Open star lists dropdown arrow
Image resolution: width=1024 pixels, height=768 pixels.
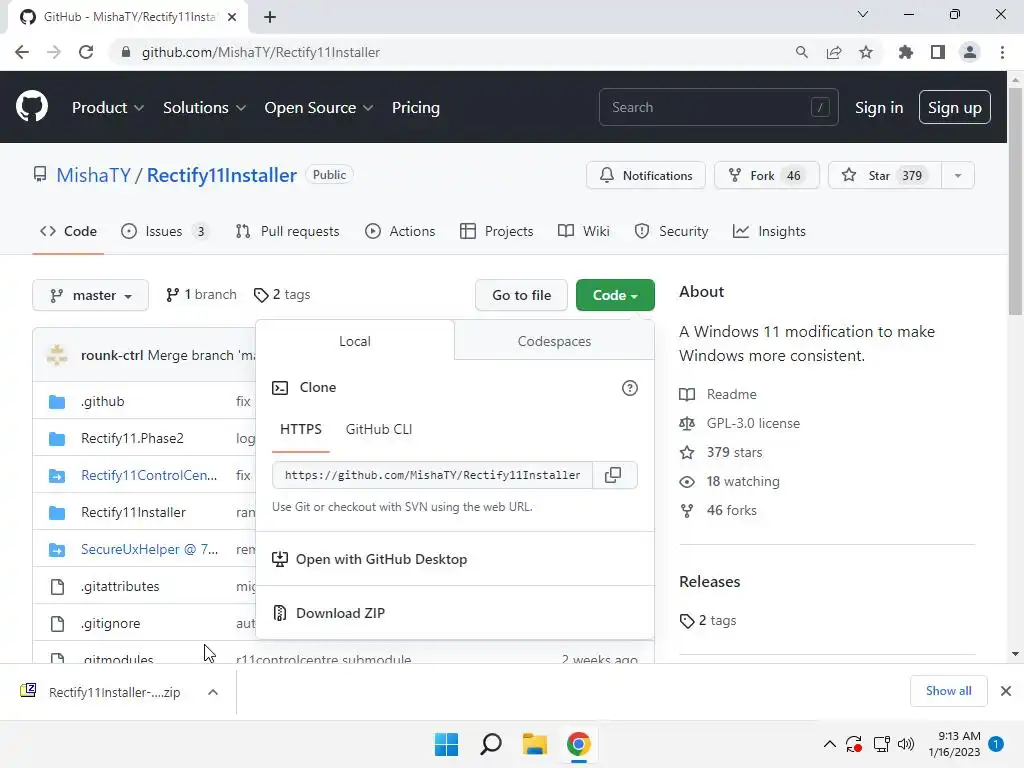click(958, 176)
